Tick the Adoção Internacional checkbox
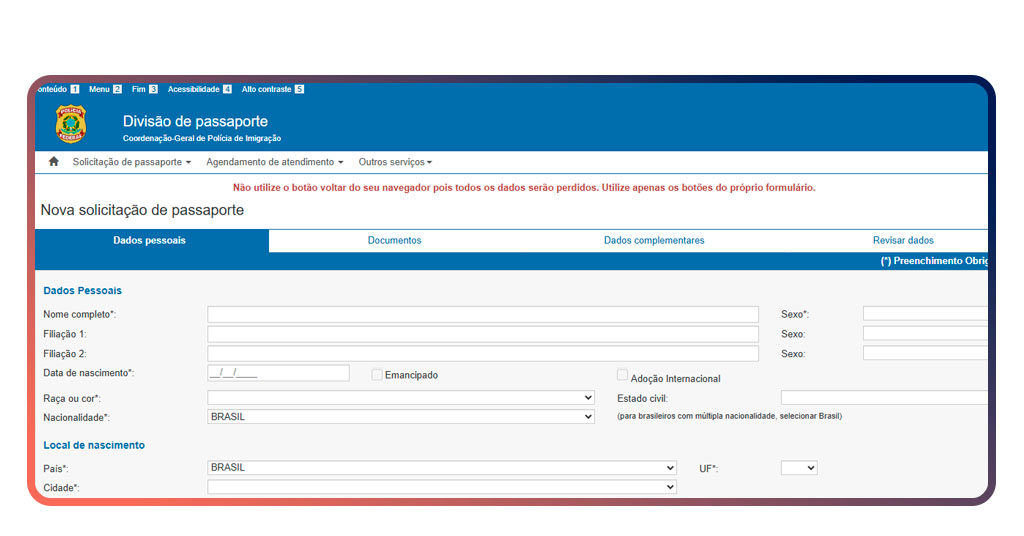Screen dimensions: 1024x536 622,375
